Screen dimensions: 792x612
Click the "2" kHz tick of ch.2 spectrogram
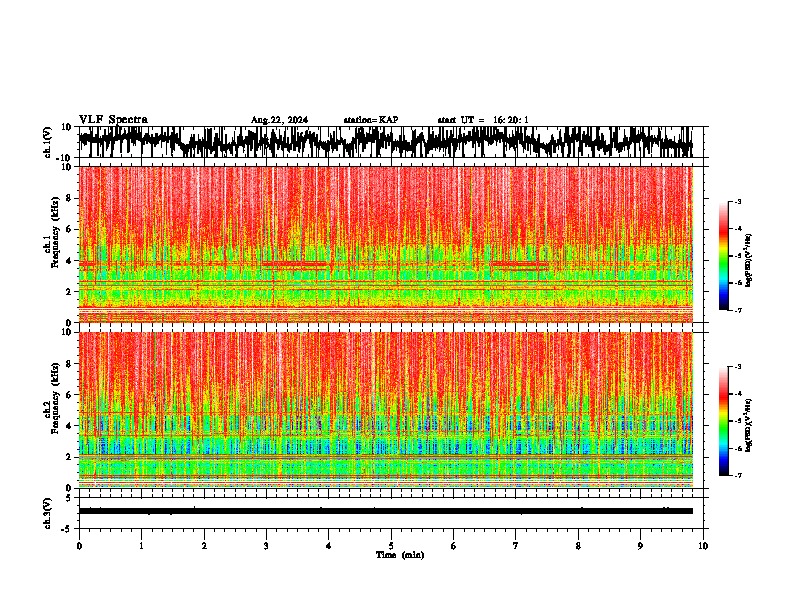(70, 457)
